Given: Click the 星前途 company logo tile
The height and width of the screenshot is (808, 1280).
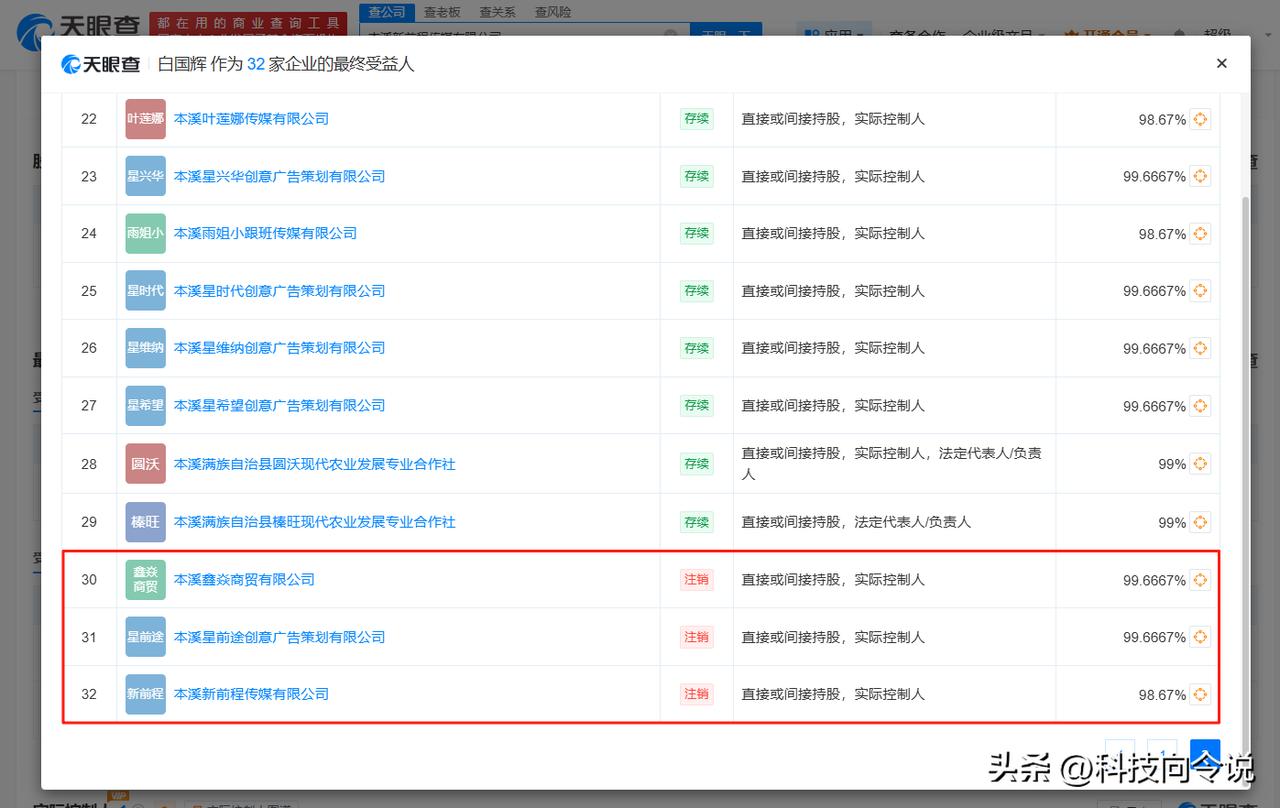Looking at the screenshot, I should (x=145, y=637).
